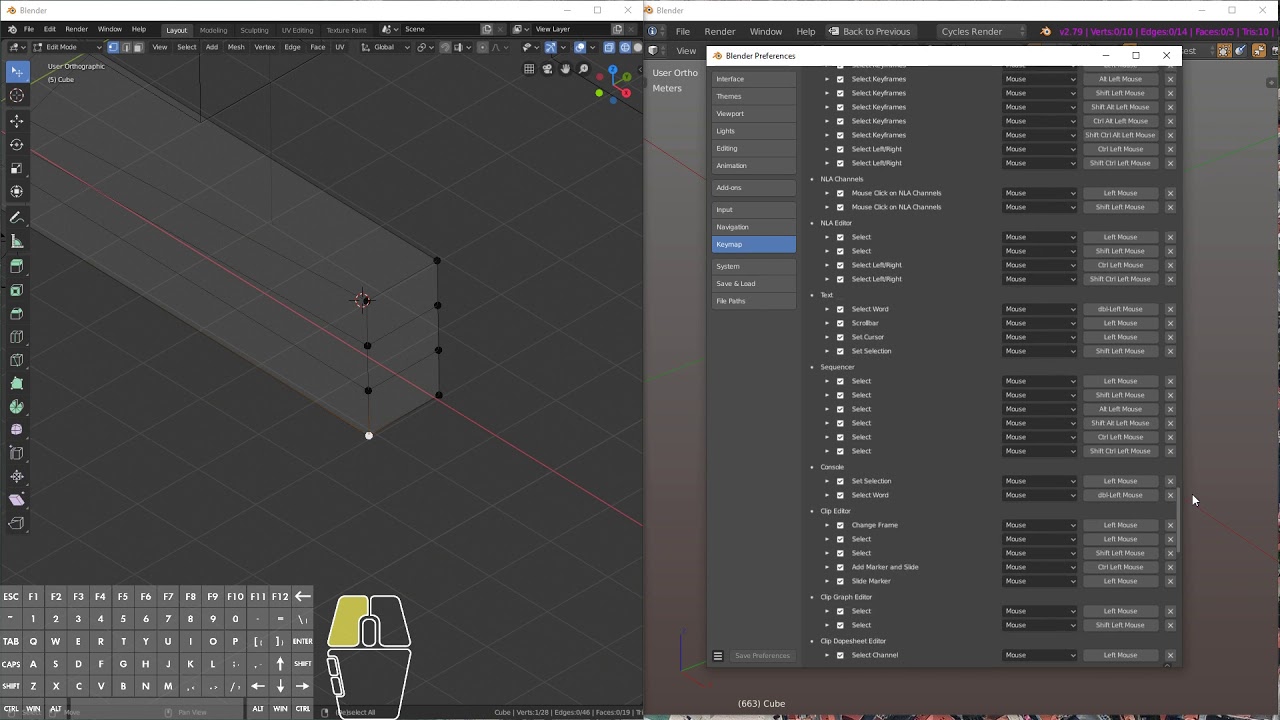Choose the Rotate tool in toolbar
1280x720 pixels.
(17, 145)
